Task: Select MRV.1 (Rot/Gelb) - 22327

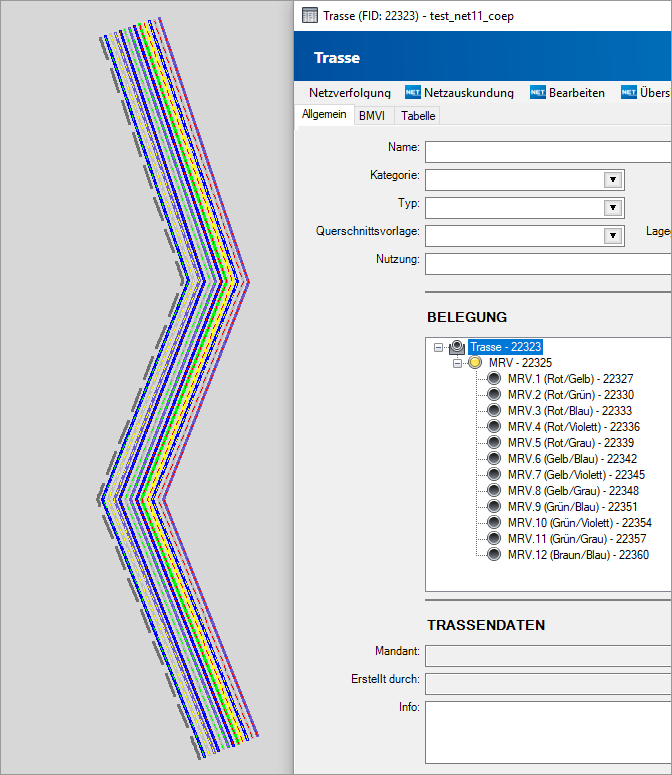Action: (570, 379)
